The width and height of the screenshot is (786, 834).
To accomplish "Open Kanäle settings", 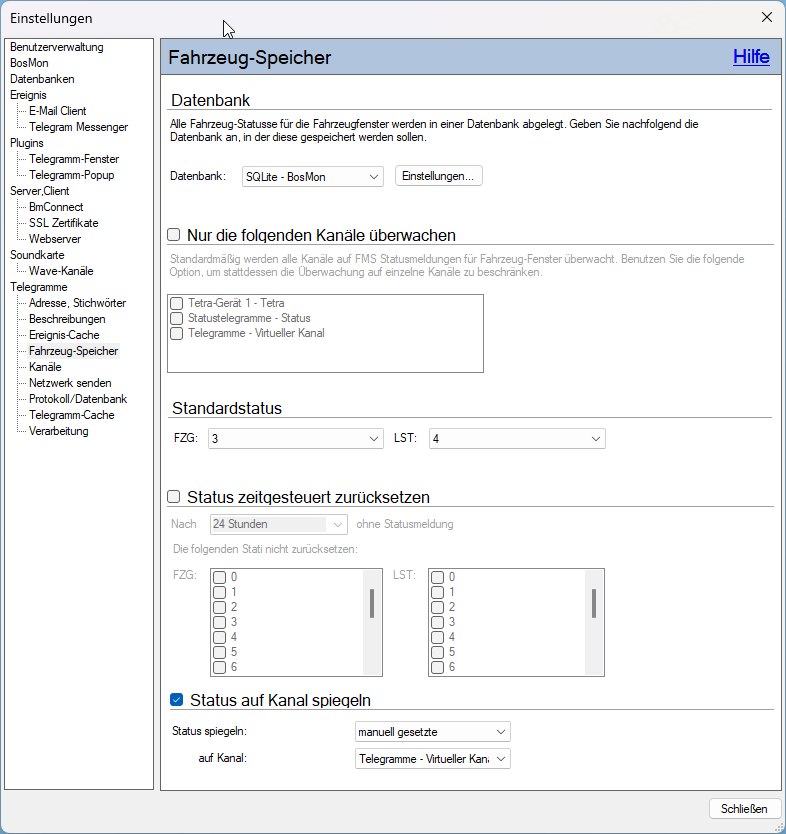I will point(45,366).
